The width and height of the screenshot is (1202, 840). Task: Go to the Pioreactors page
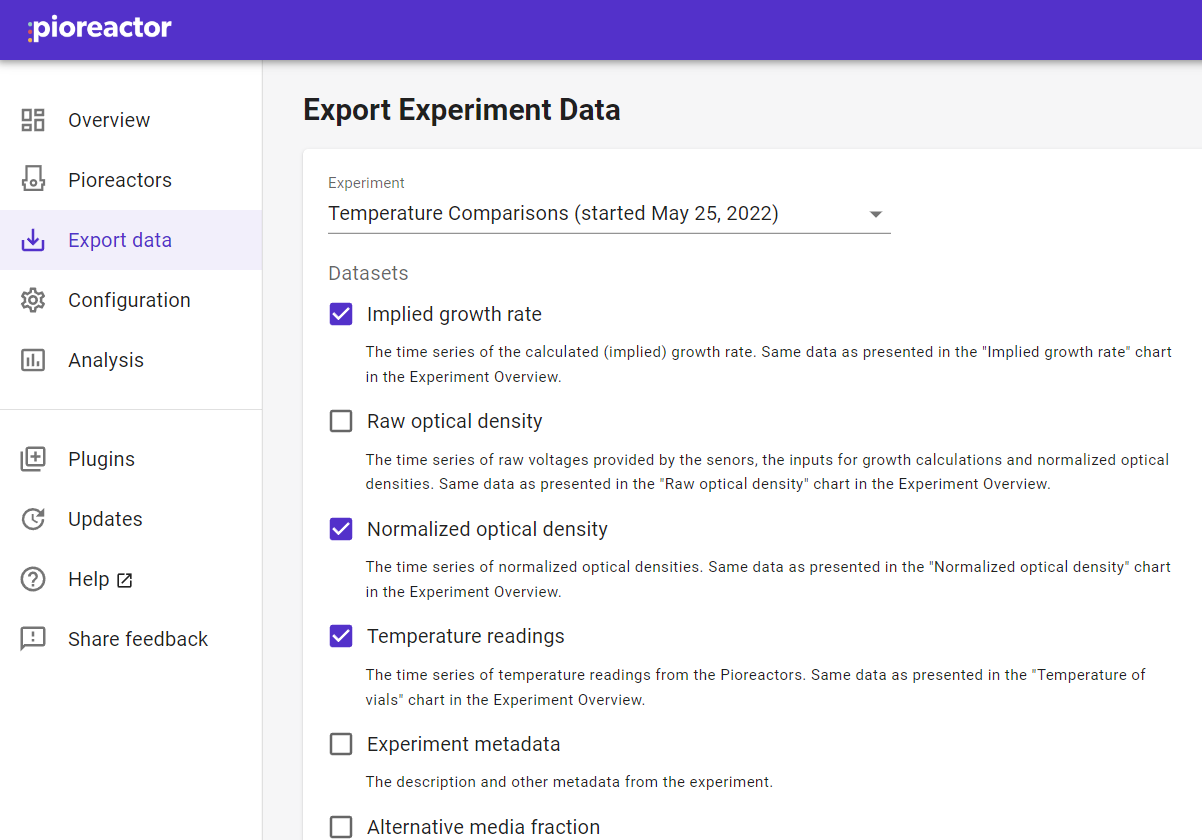(x=131, y=180)
